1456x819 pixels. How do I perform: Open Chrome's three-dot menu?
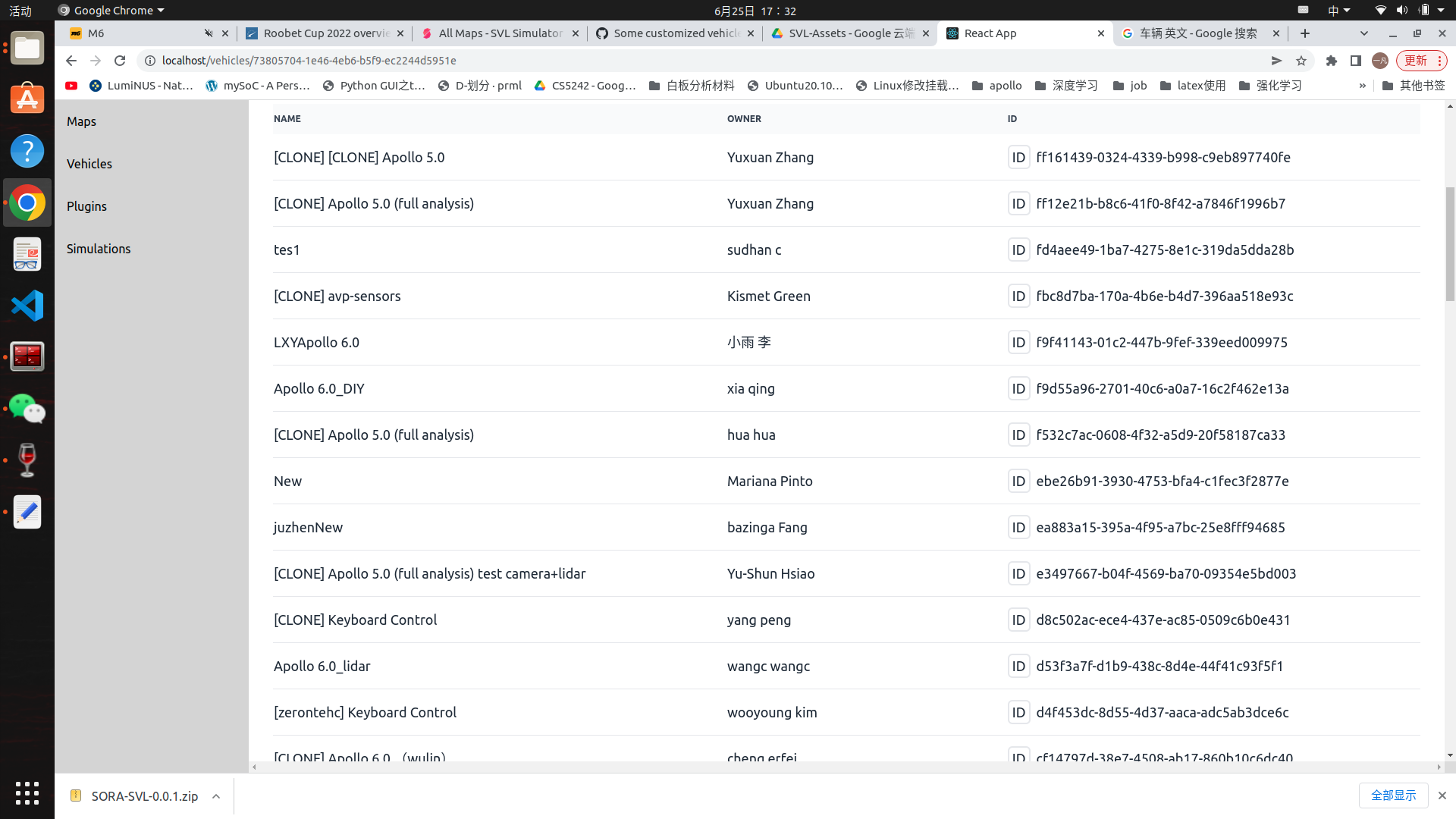pos(1440,61)
